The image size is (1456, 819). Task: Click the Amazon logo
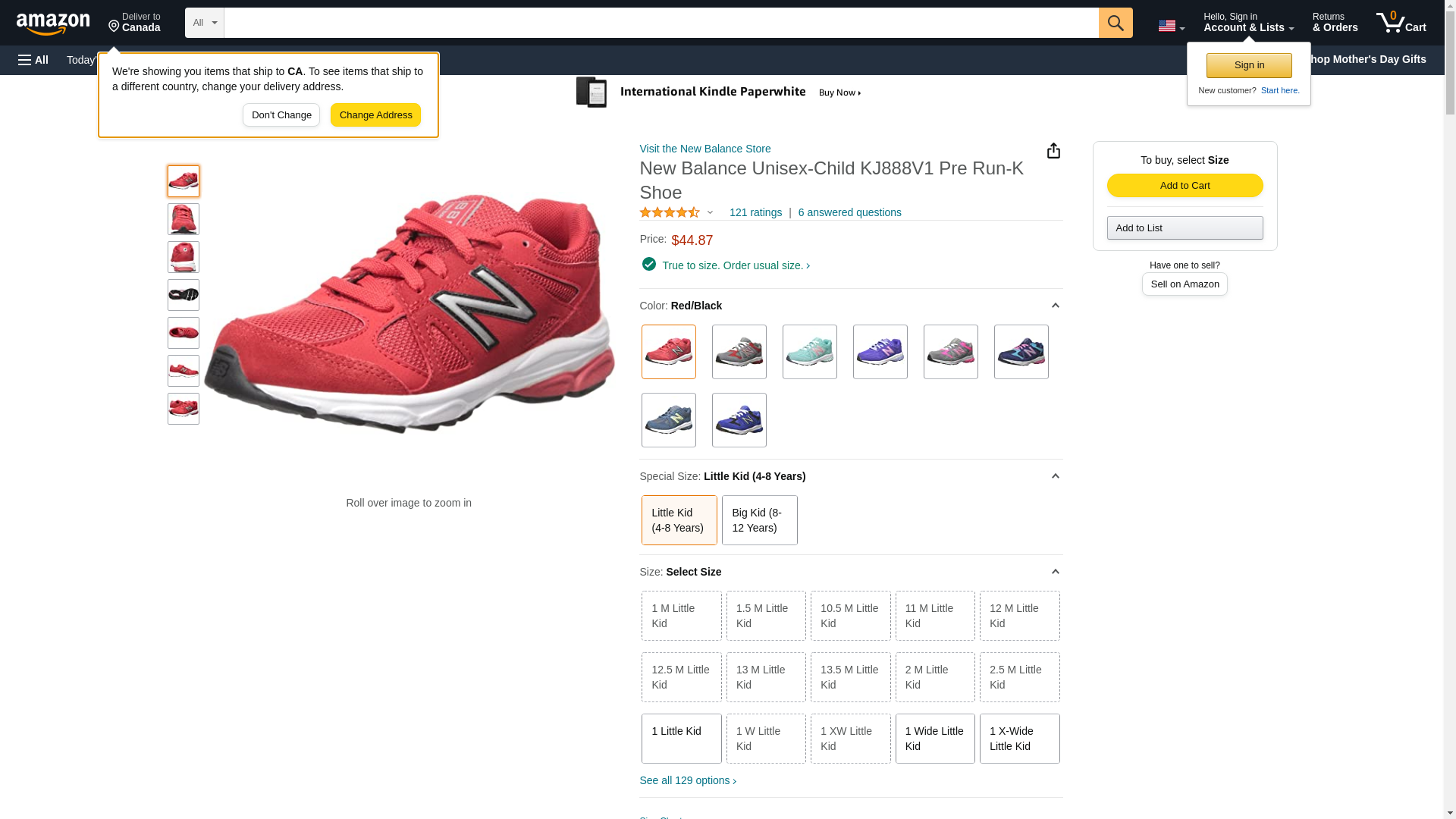[53, 24]
